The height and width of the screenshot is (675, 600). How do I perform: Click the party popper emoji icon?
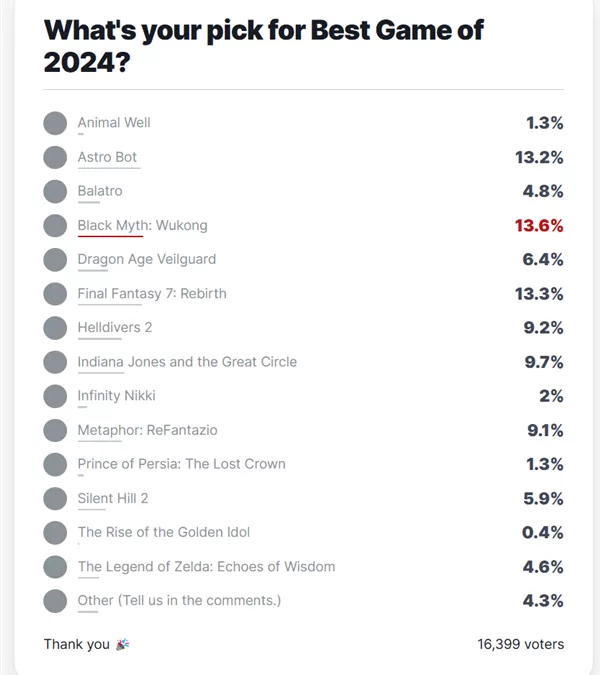(x=123, y=644)
